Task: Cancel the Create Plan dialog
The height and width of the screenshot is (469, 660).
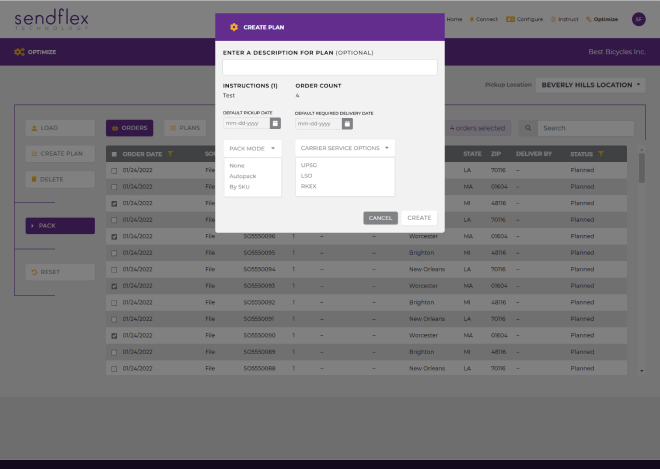Action: (x=380, y=217)
